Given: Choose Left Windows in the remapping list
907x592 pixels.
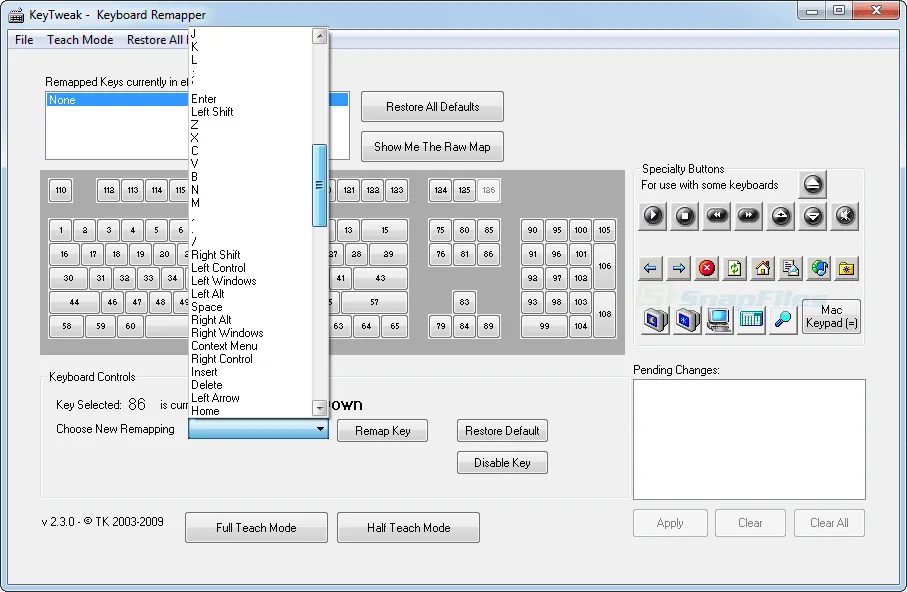Looking at the screenshot, I should (251, 281).
